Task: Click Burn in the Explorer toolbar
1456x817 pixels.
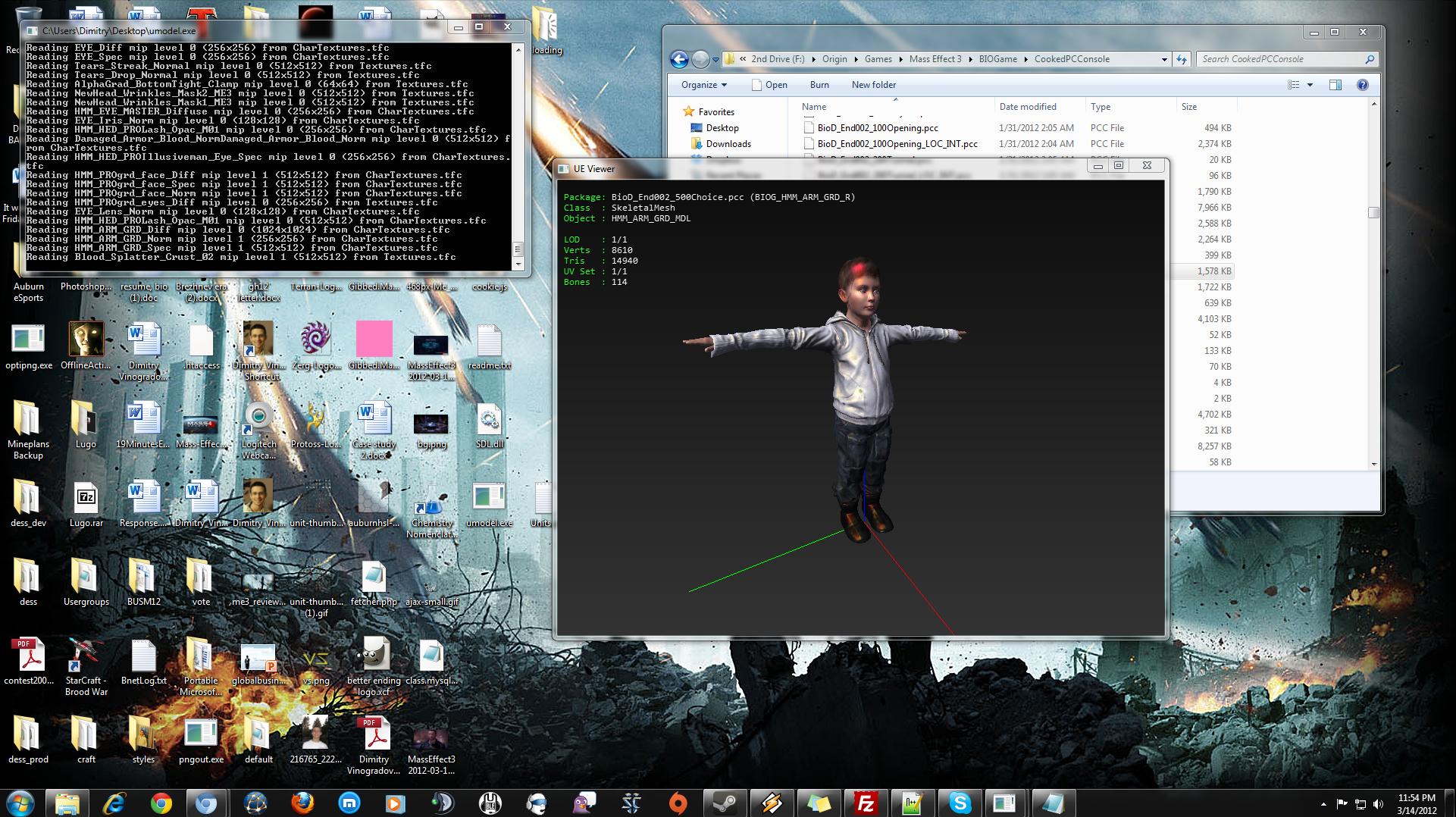Action: tap(819, 85)
